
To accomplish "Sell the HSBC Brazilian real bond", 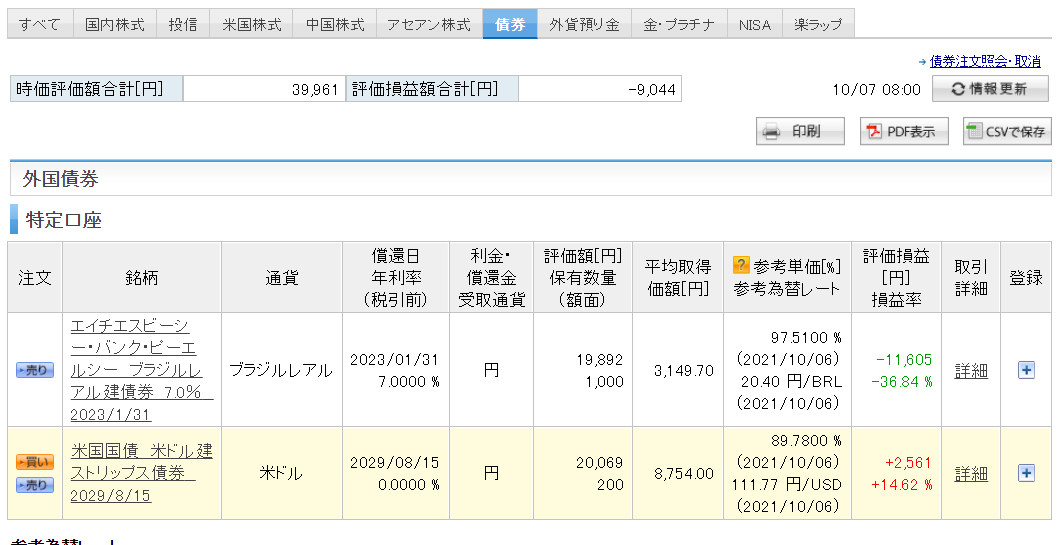I will (35, 370).
